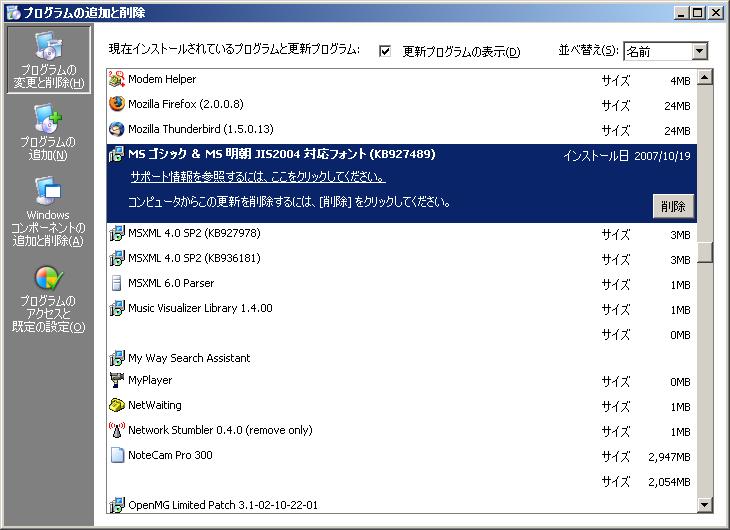The image size is (730, 530).
Task: Click the MSXML 4.0 SP2 (KB927978) icon
Action: click(117, 233)
